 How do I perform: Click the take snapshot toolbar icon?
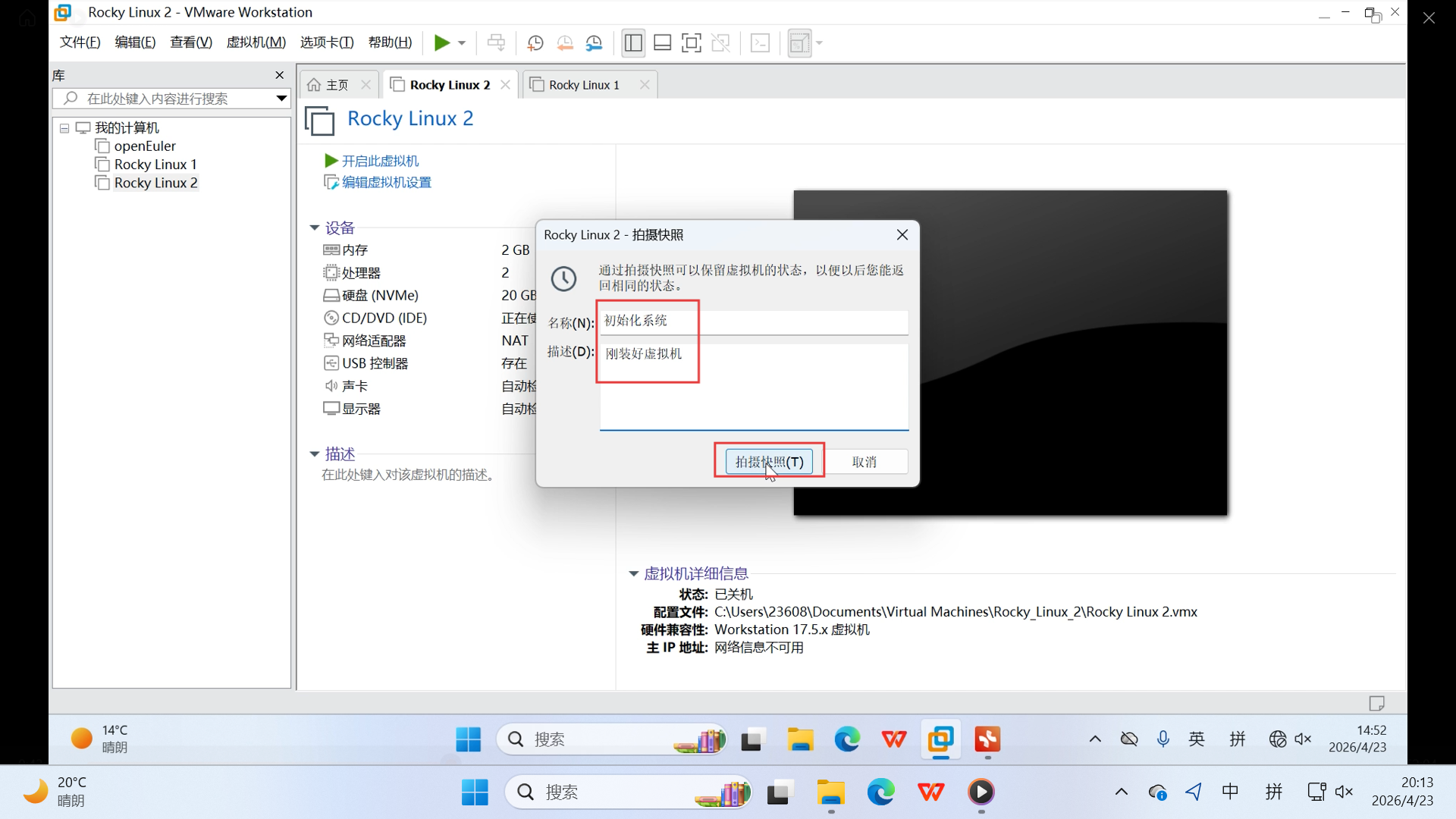[535, 43]
